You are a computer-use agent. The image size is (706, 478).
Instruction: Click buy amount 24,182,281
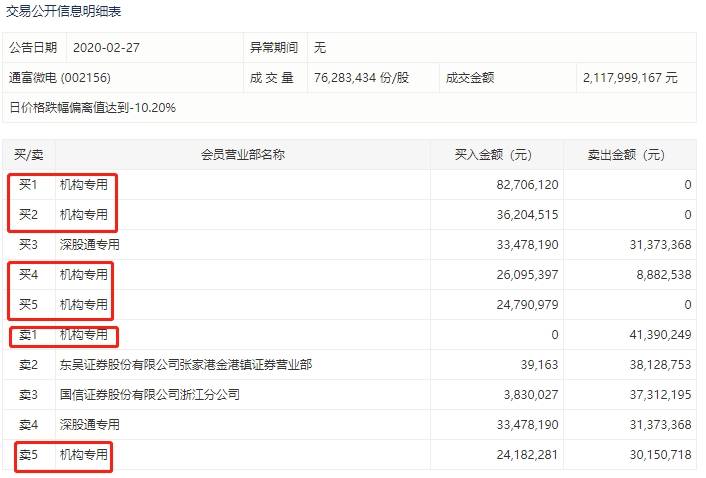click(x=527, y=455)
